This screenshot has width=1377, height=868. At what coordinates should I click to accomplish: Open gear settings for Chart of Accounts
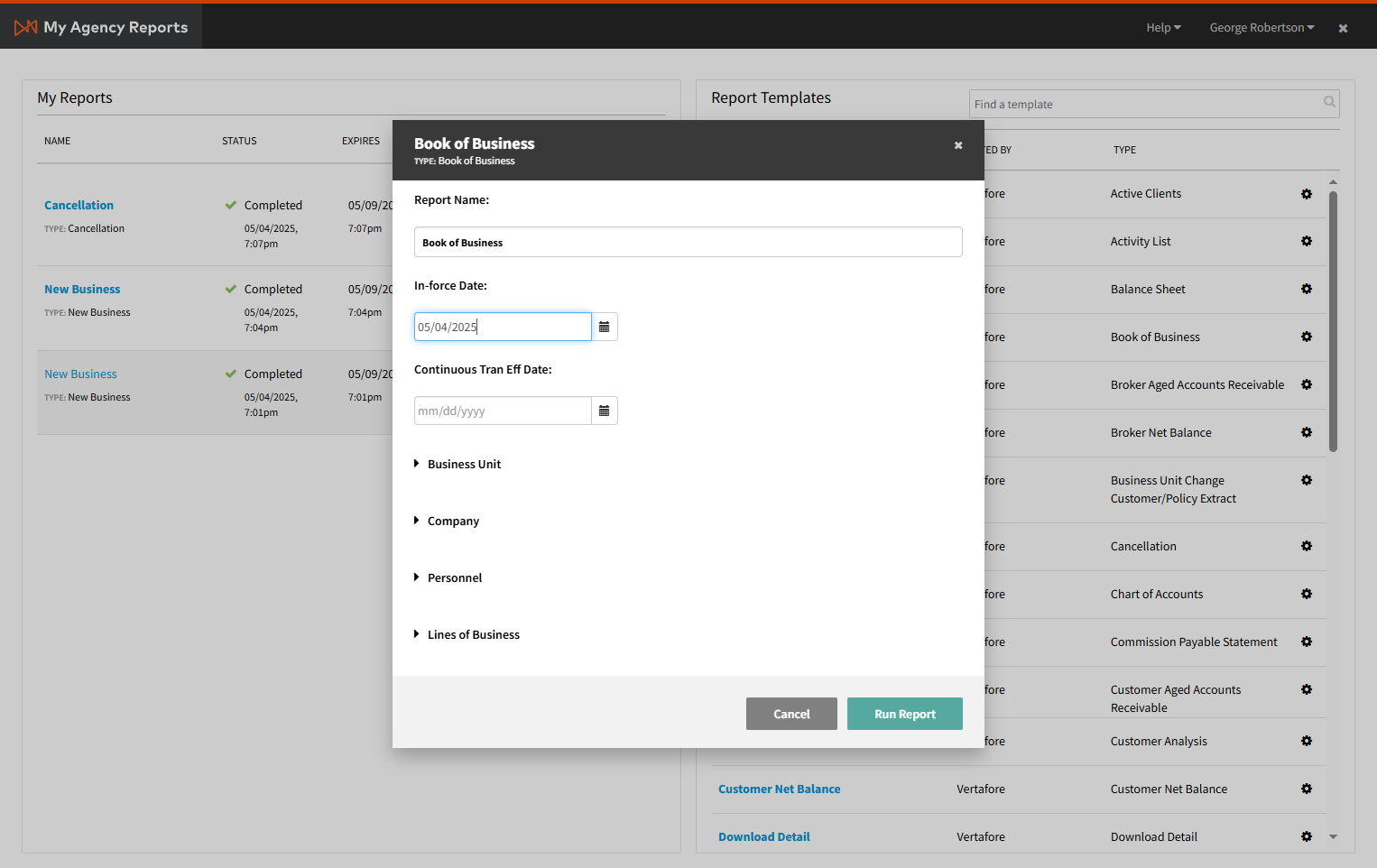click(x=1307, y=594)
